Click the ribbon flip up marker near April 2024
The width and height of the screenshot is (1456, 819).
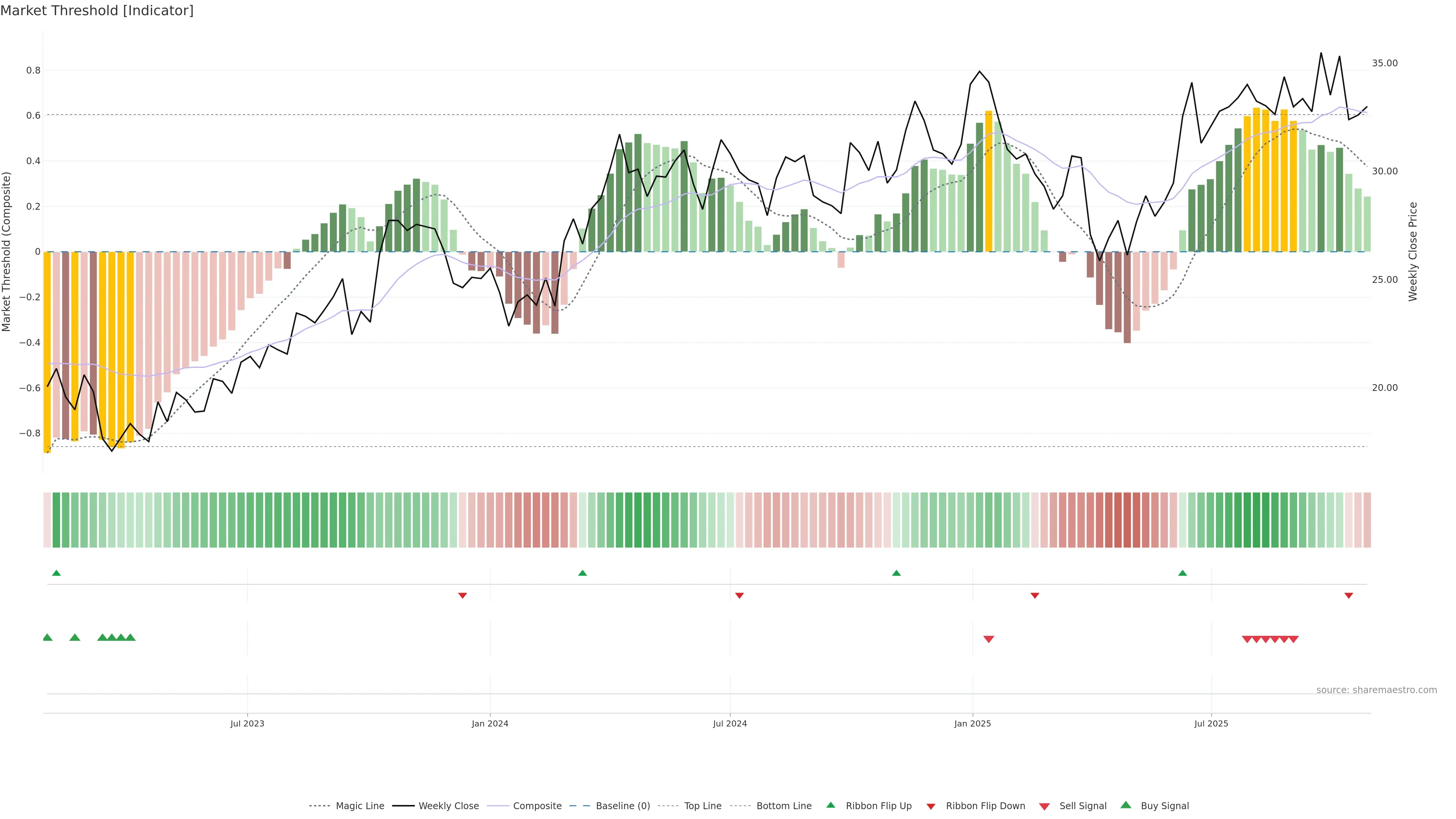point(583,573)
